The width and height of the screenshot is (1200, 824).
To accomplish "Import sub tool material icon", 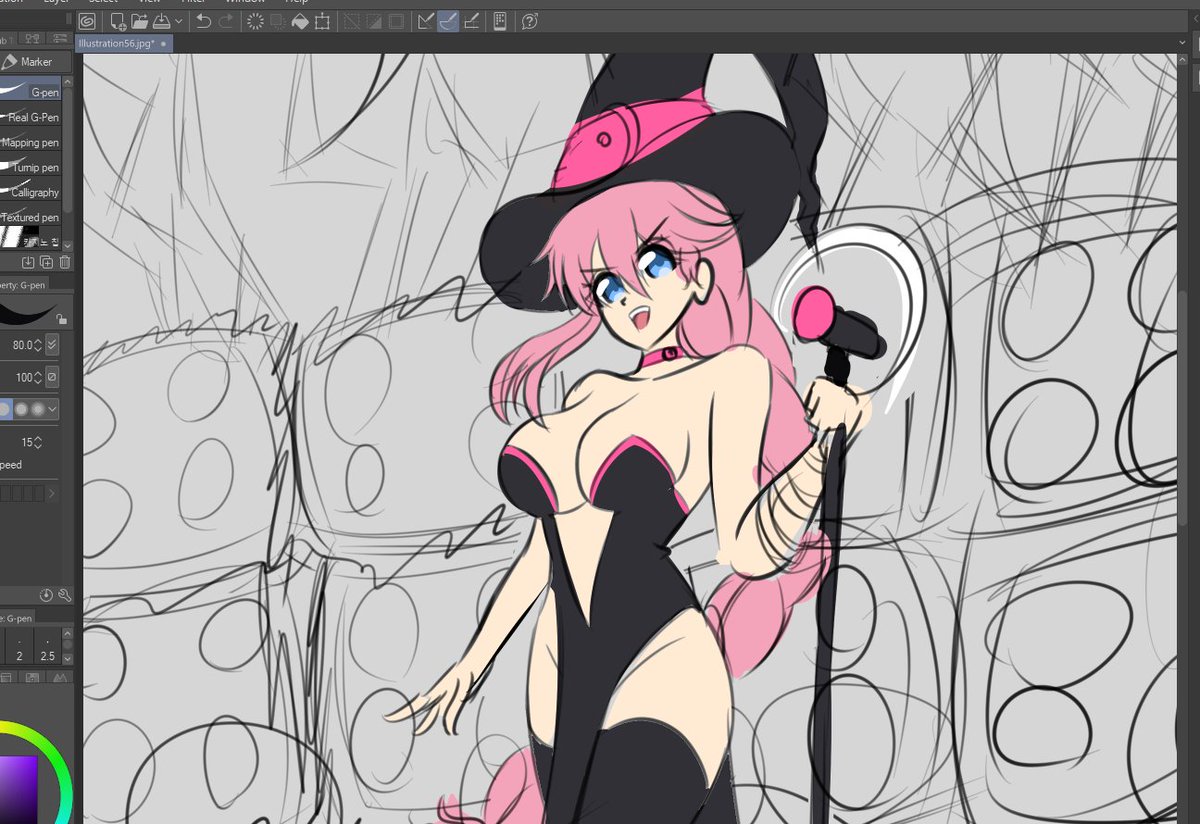I will coord(28,262).
